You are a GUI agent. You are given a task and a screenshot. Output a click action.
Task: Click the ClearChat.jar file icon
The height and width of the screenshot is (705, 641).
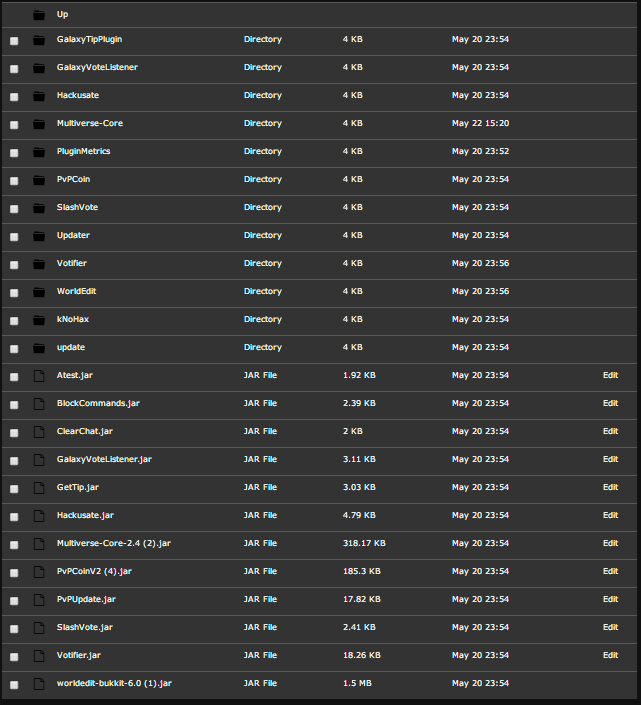tap(39, 432)
